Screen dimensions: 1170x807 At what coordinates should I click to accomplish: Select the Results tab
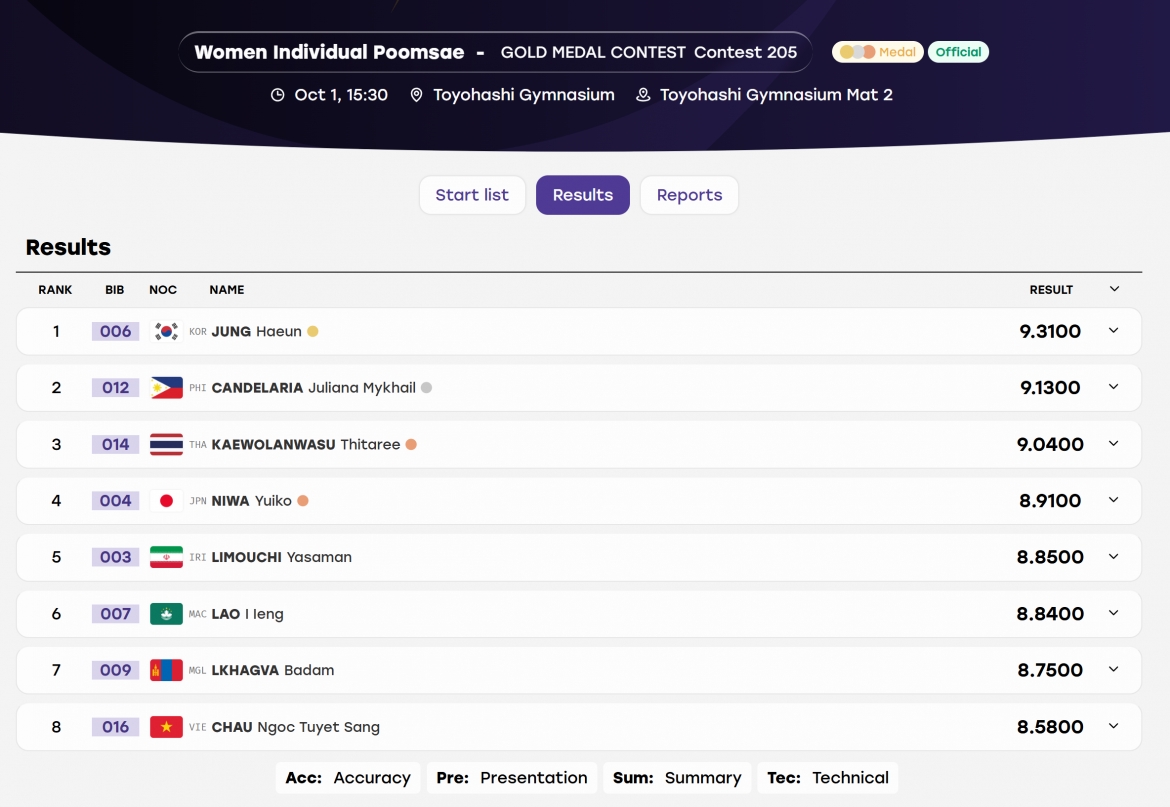coord(583,195)
